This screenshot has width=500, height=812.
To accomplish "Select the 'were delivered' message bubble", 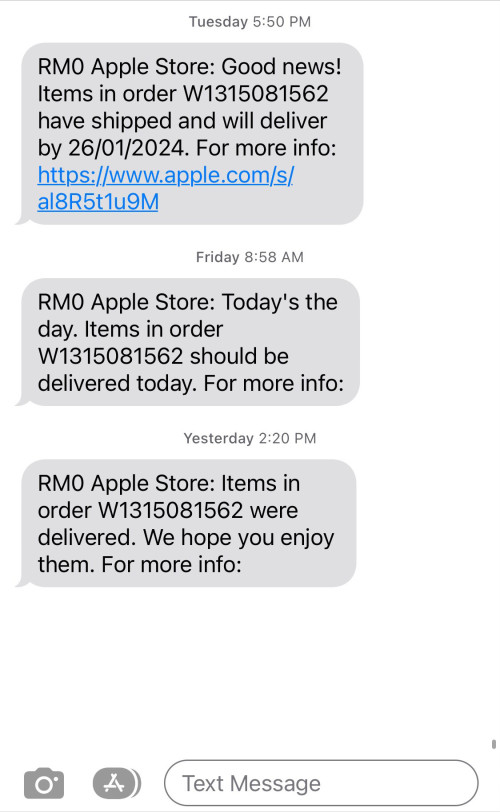I will [x=186, y=523].
